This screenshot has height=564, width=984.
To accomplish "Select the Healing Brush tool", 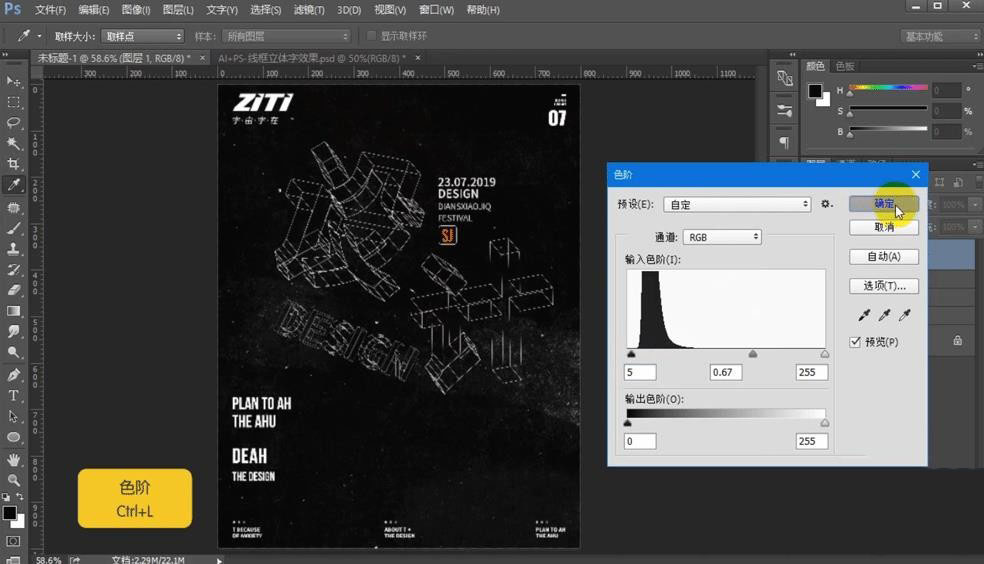I will 13,207.
